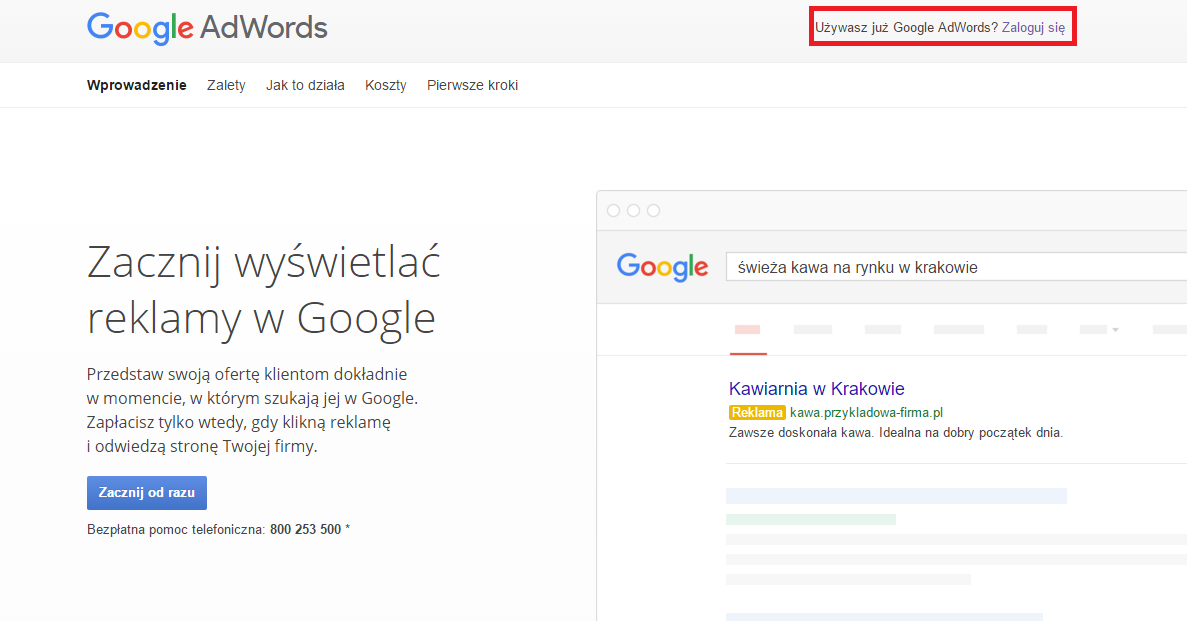Image resolution: width=1187 pixels, height=621 pixels.
Task: Select the red-highlighted tab in mock search results
Action: click(747, 330)
